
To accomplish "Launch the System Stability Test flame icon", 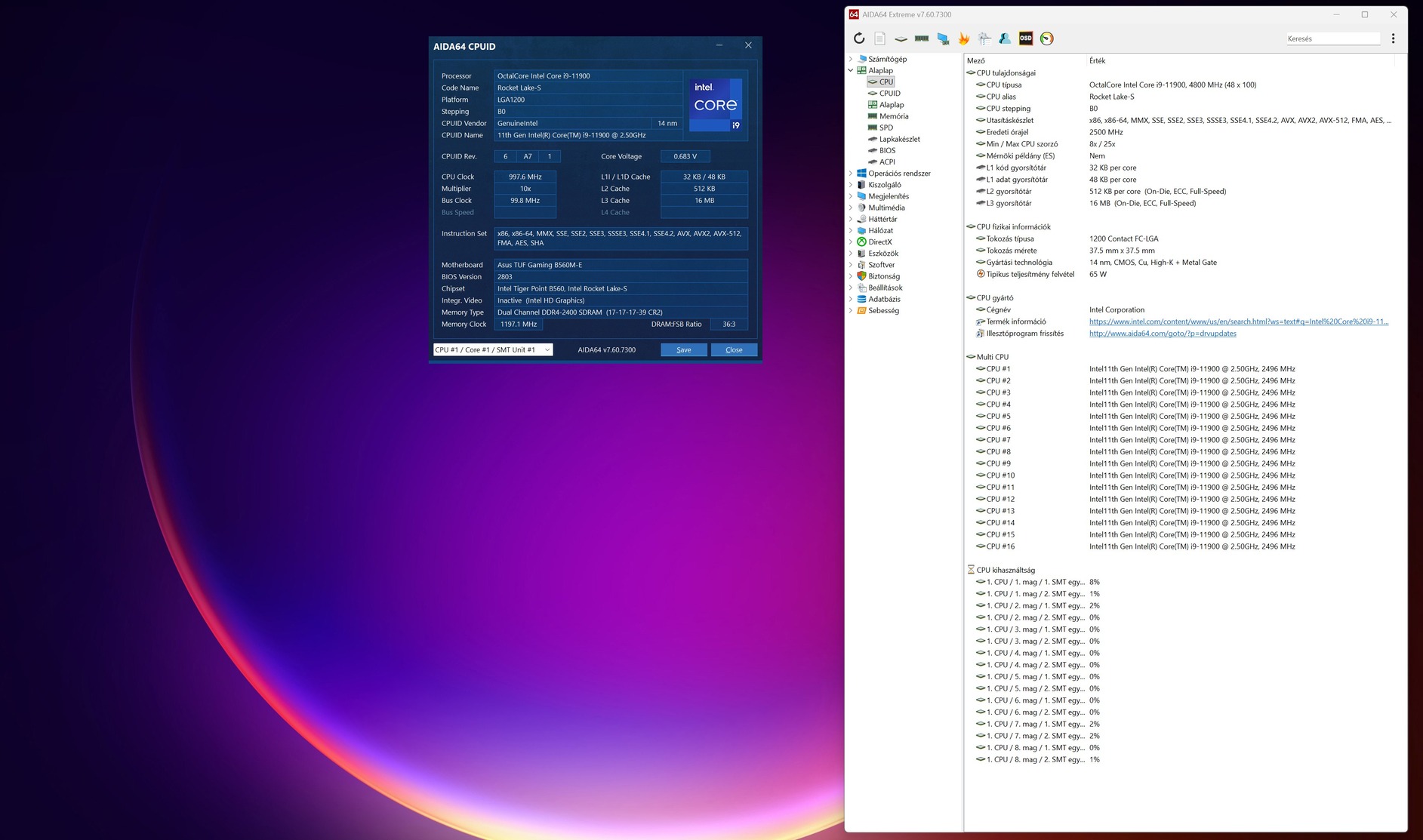I will click(964, 38).
